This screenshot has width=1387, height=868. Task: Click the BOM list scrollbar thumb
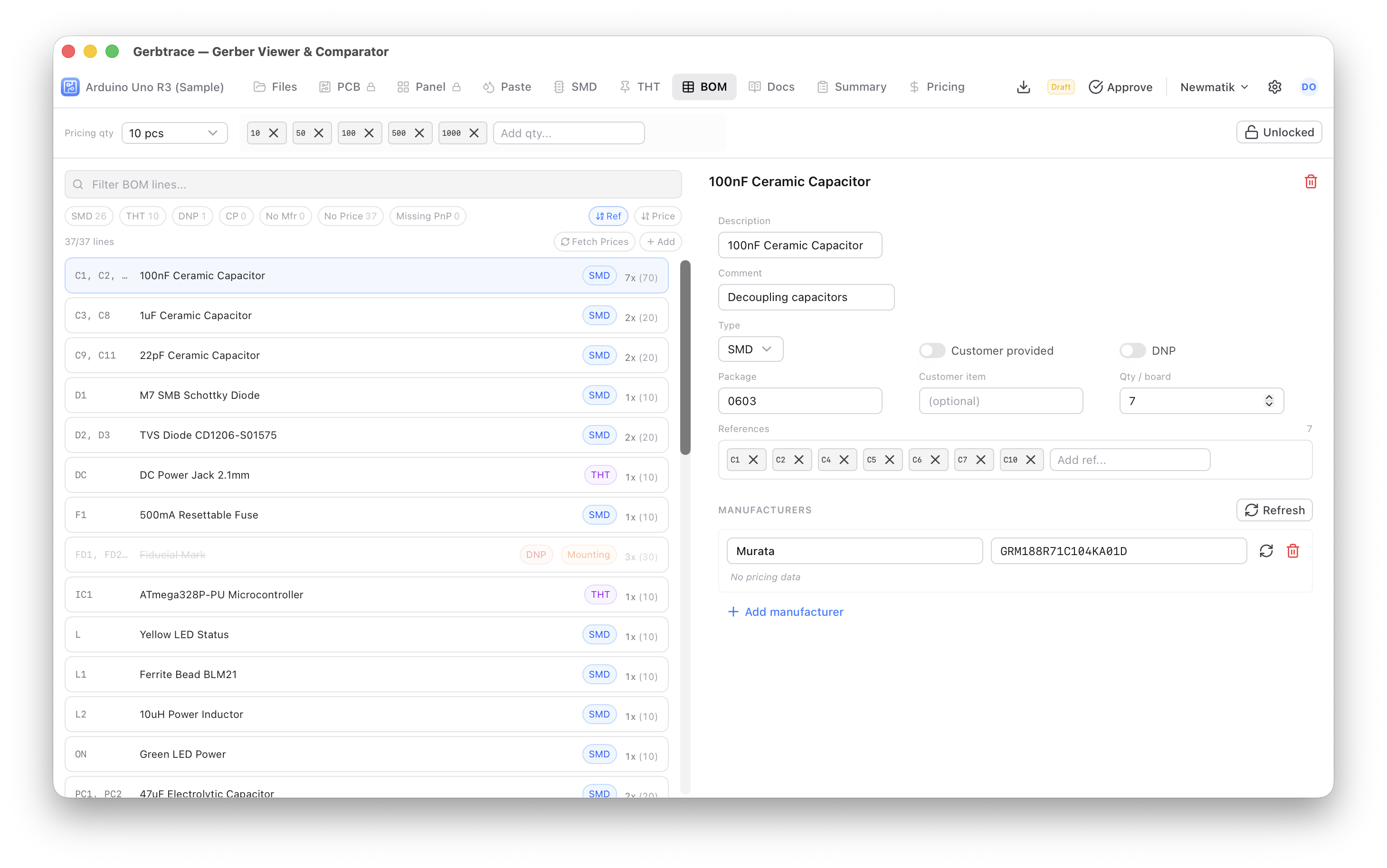[x=685, y=357]
